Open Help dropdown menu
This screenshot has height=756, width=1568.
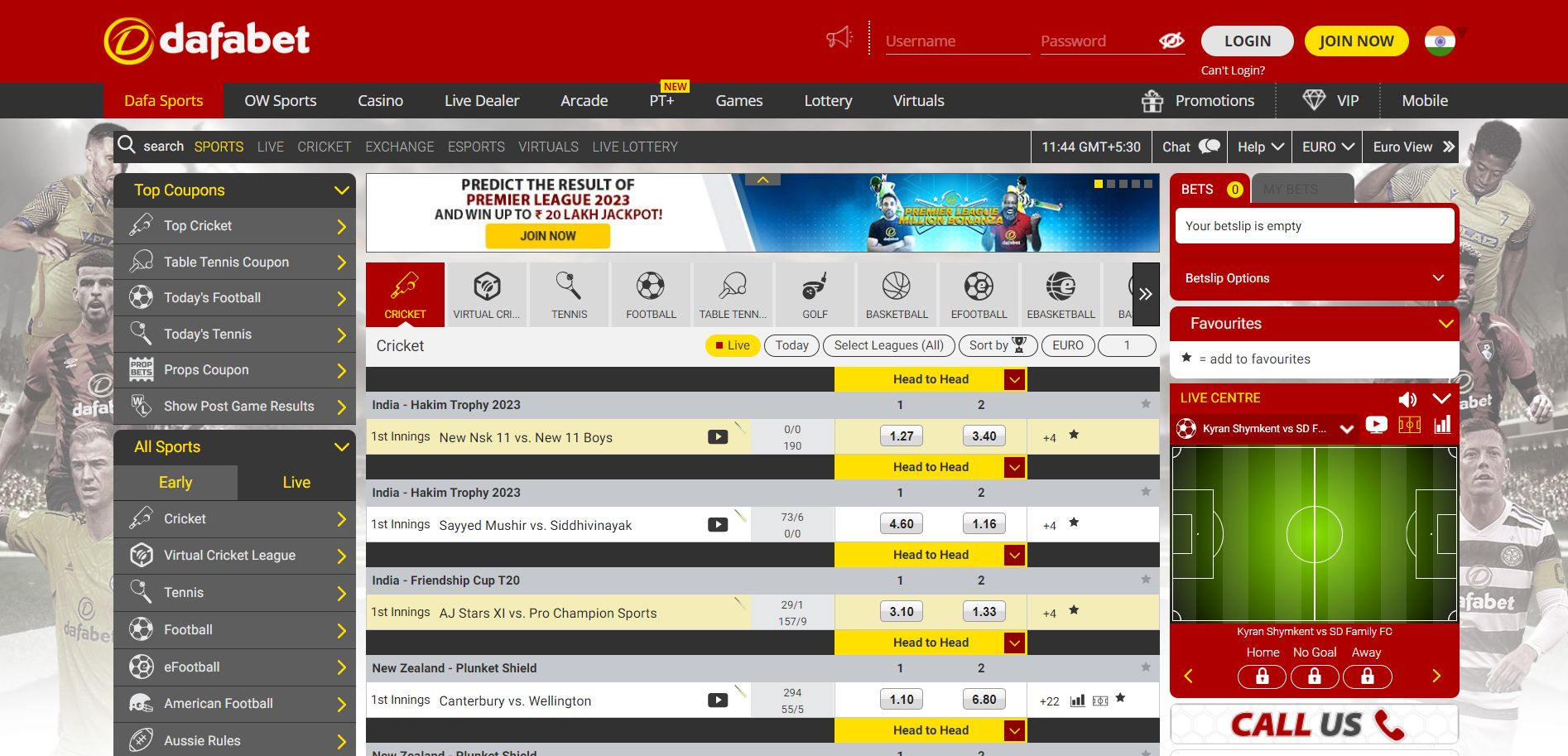(x=1260, y=147)
